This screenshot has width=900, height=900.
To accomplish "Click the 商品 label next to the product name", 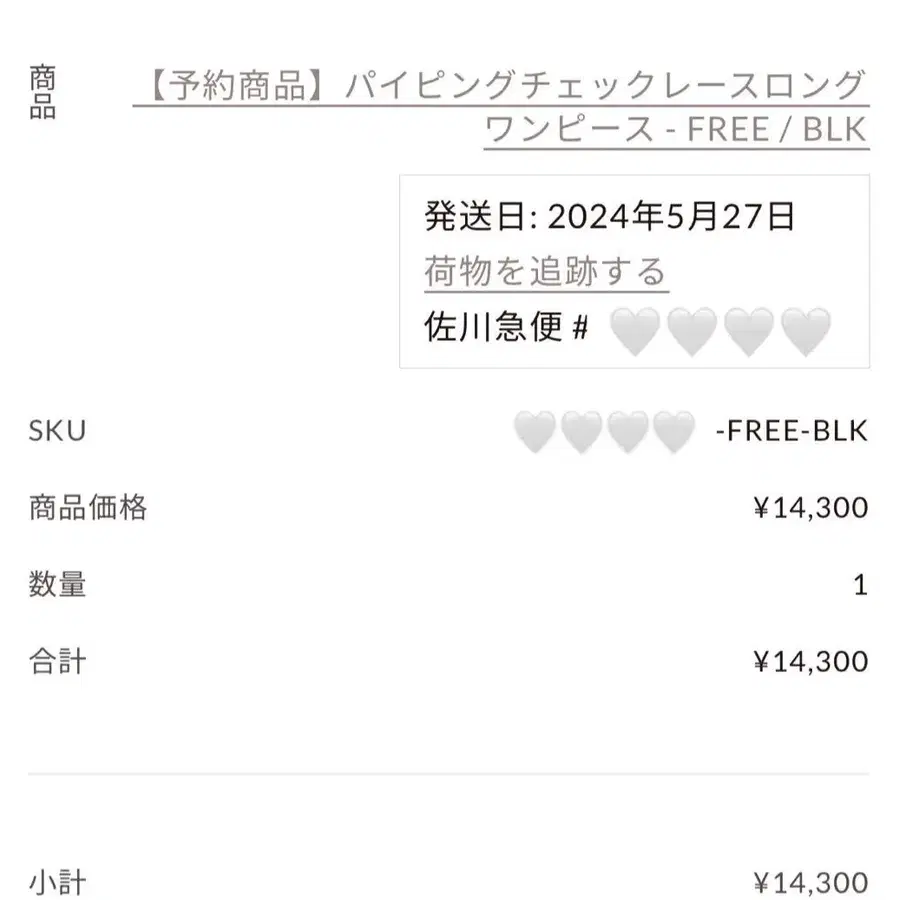I will click(x=42, y=92).
